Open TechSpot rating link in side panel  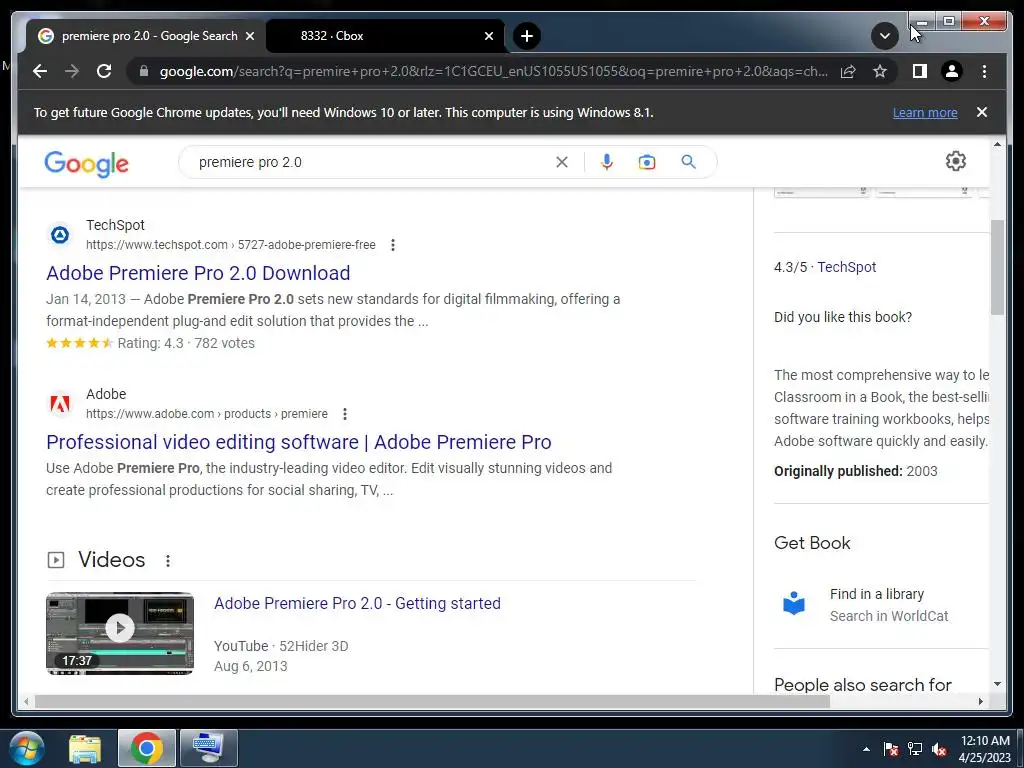click(x=846, y=267)
